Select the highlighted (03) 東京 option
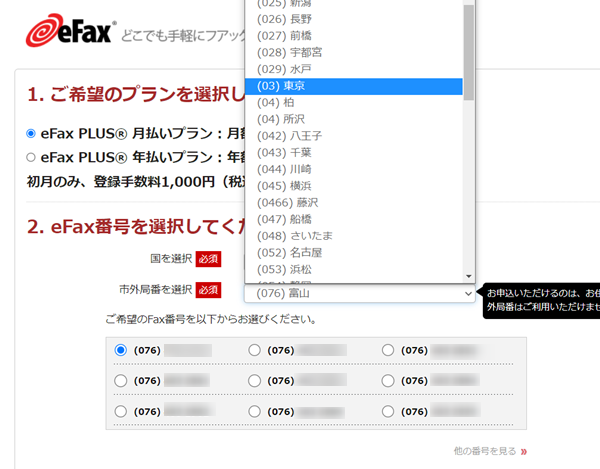 (x=354, y=86)
